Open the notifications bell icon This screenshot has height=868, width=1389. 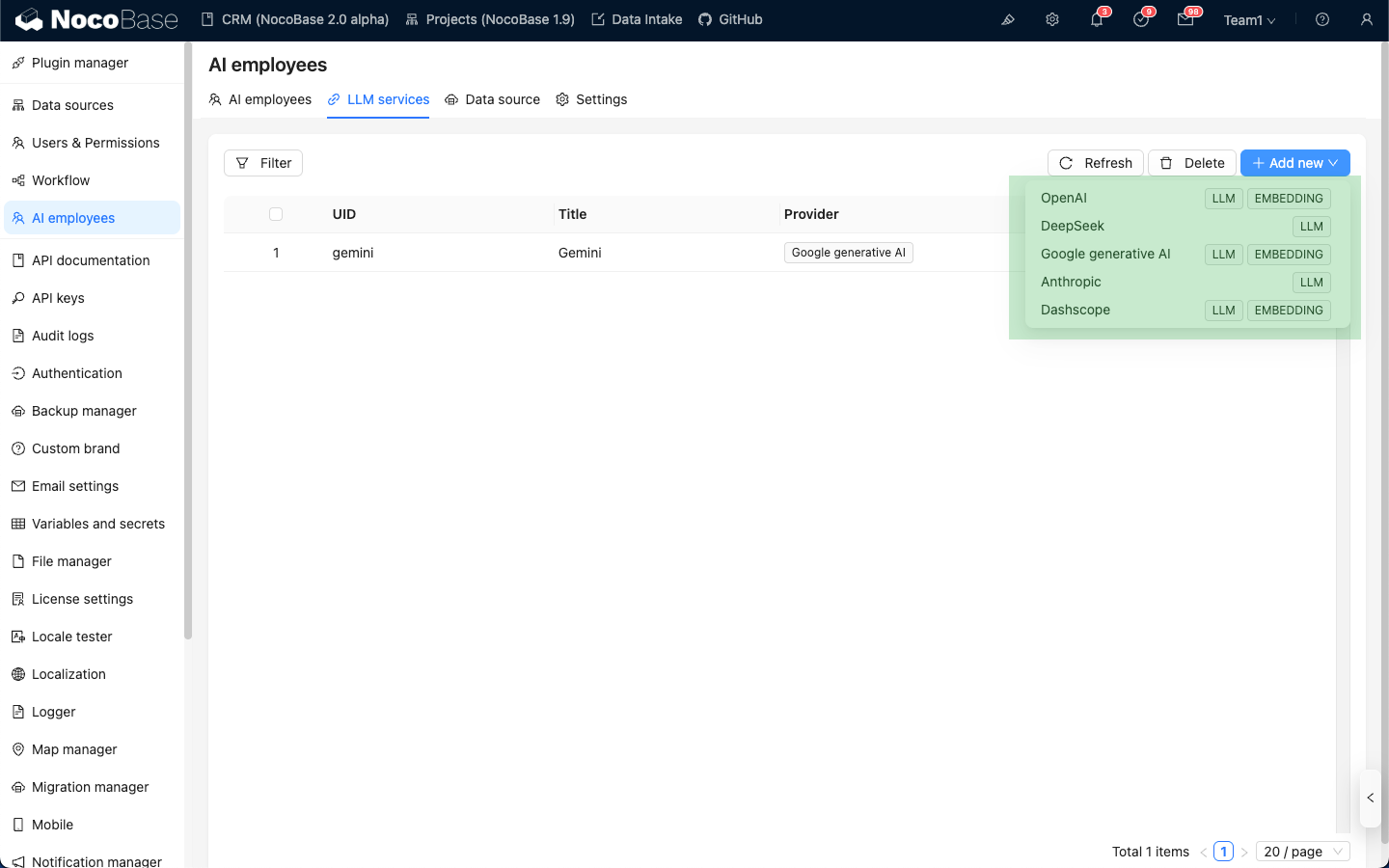click(1097, 19)
